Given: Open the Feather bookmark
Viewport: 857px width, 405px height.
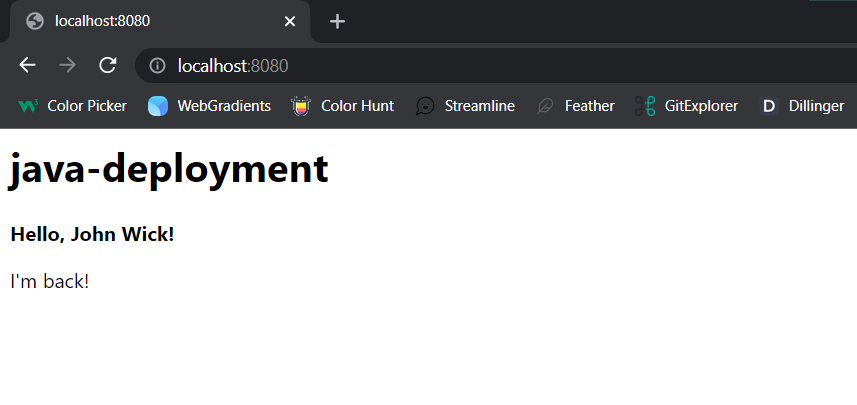Looking at the screenshot, I should pos(576,105).
